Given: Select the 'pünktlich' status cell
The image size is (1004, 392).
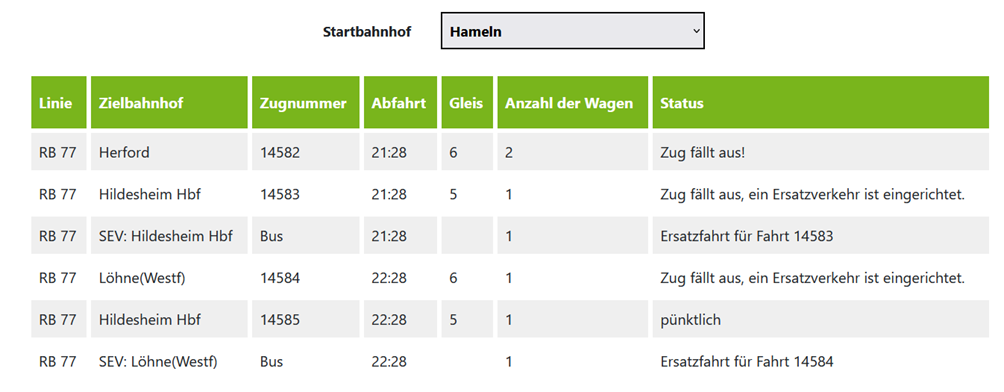Looking at the screenshot, I should 821,319.
